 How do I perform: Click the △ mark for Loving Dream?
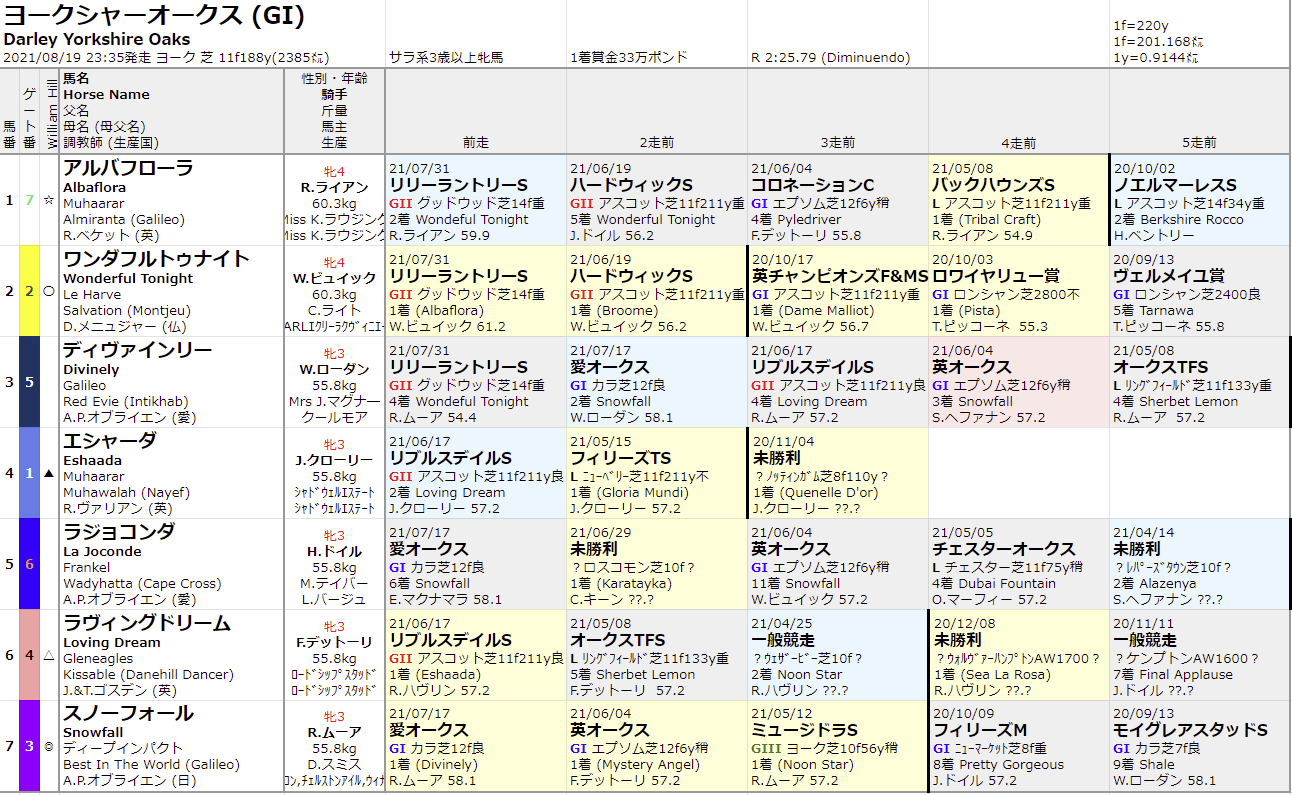coord(49,655)
